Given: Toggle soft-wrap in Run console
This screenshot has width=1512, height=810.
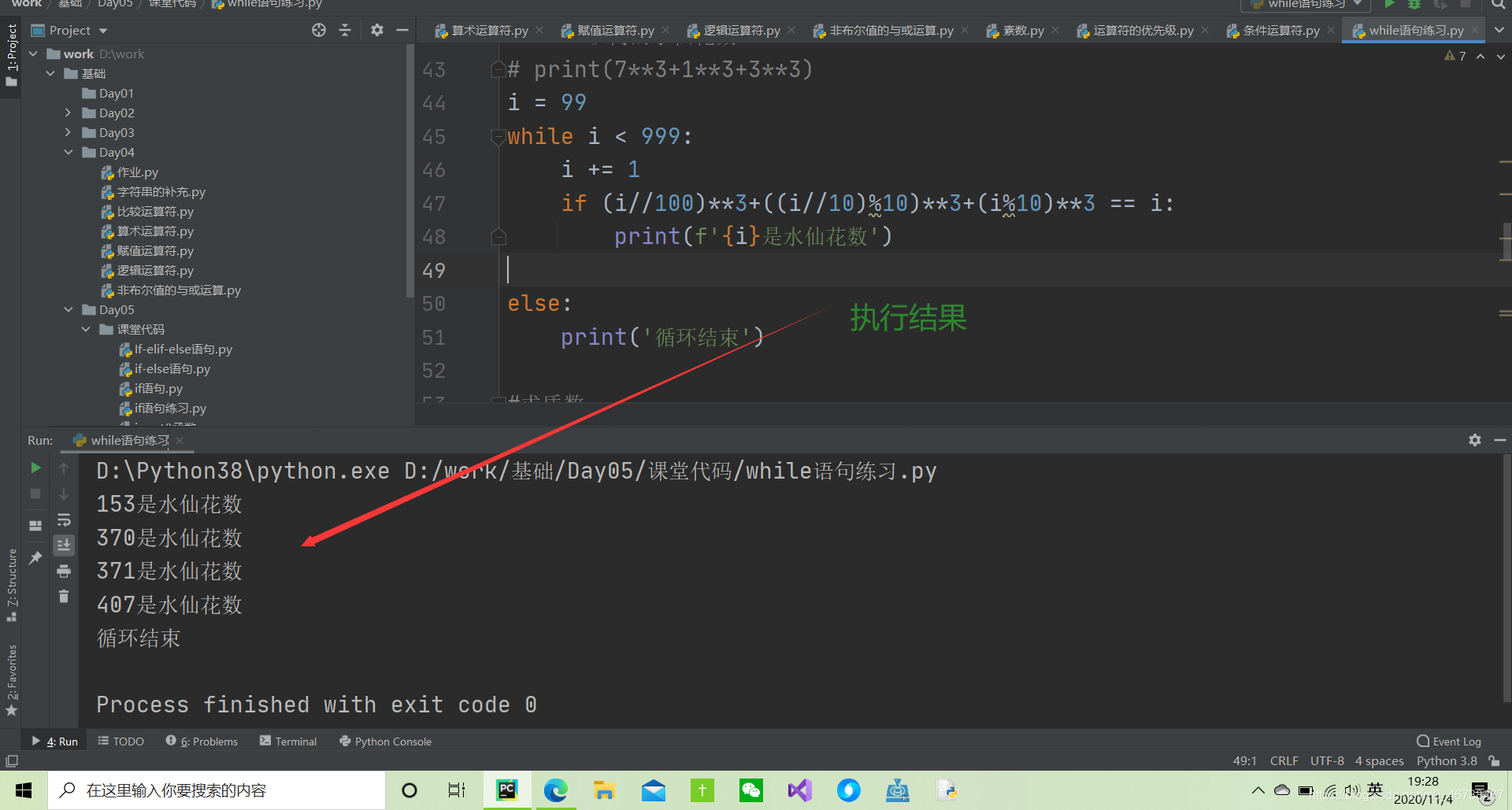Looking at the screenshot, I should click(64, 520).
